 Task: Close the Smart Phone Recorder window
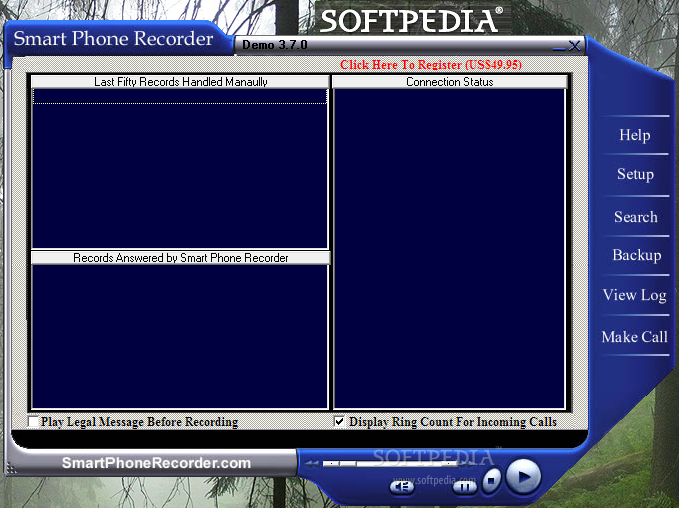[x=575, y=45]
